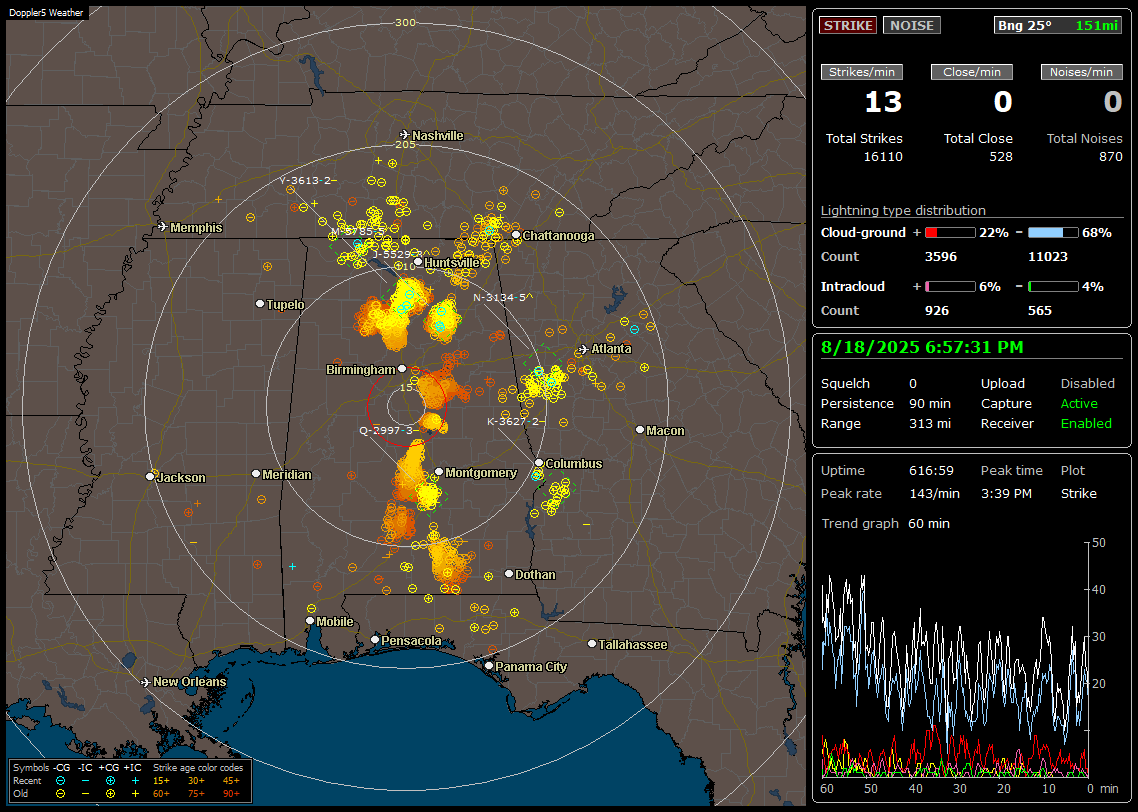Viewport: 1138px width, 812px height.
Task: Click the Macon city marker dot
Action: 639,430
